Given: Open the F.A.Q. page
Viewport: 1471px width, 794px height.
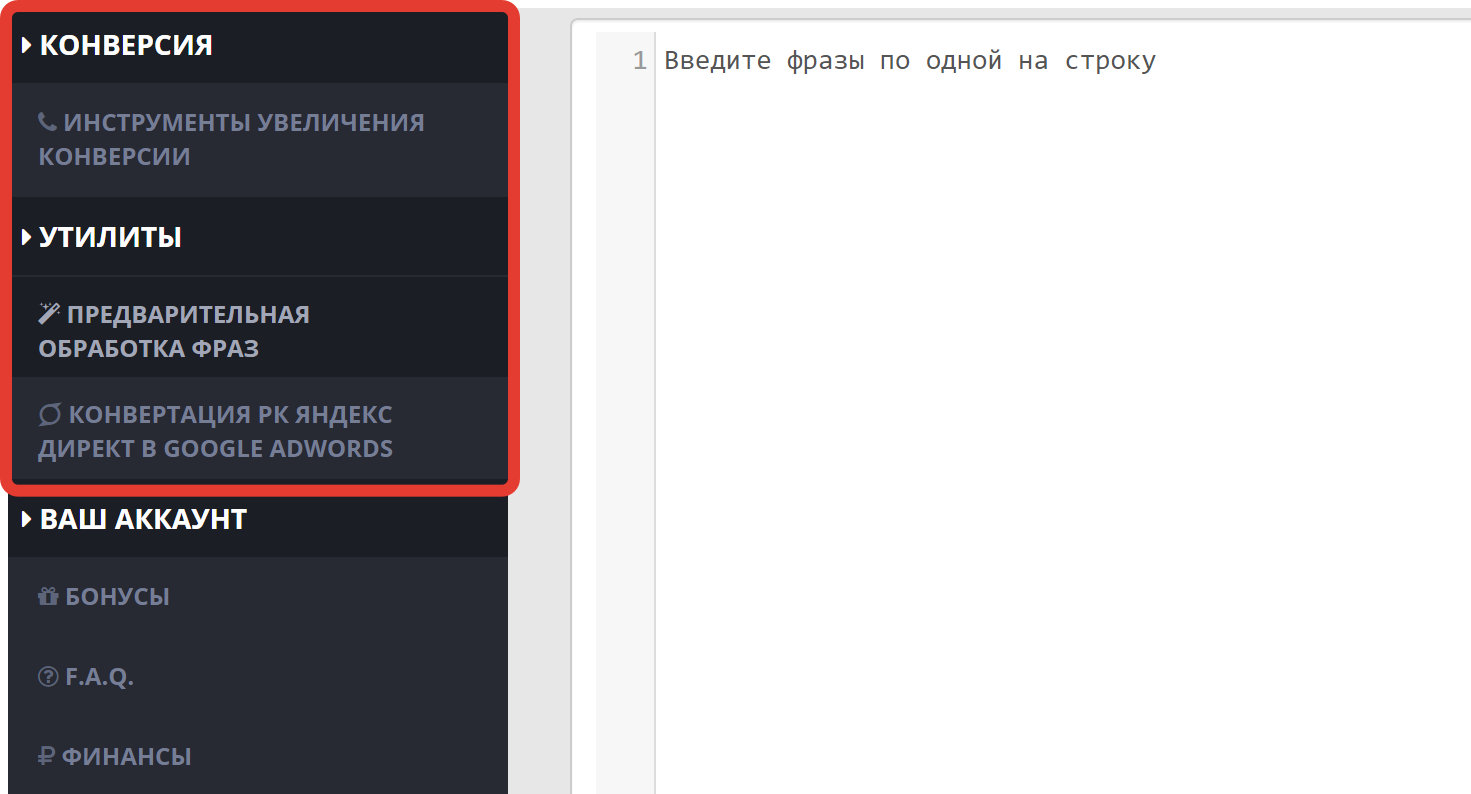Looking at the screenshot, I should pyautogui.click(x=99, y=677).
